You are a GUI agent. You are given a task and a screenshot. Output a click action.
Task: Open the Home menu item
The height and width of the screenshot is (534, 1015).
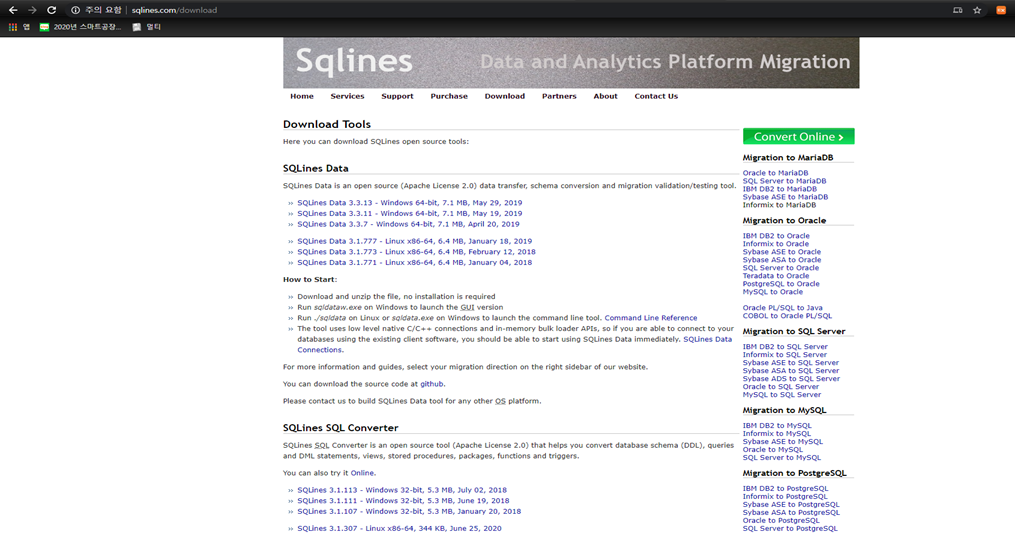302,96
